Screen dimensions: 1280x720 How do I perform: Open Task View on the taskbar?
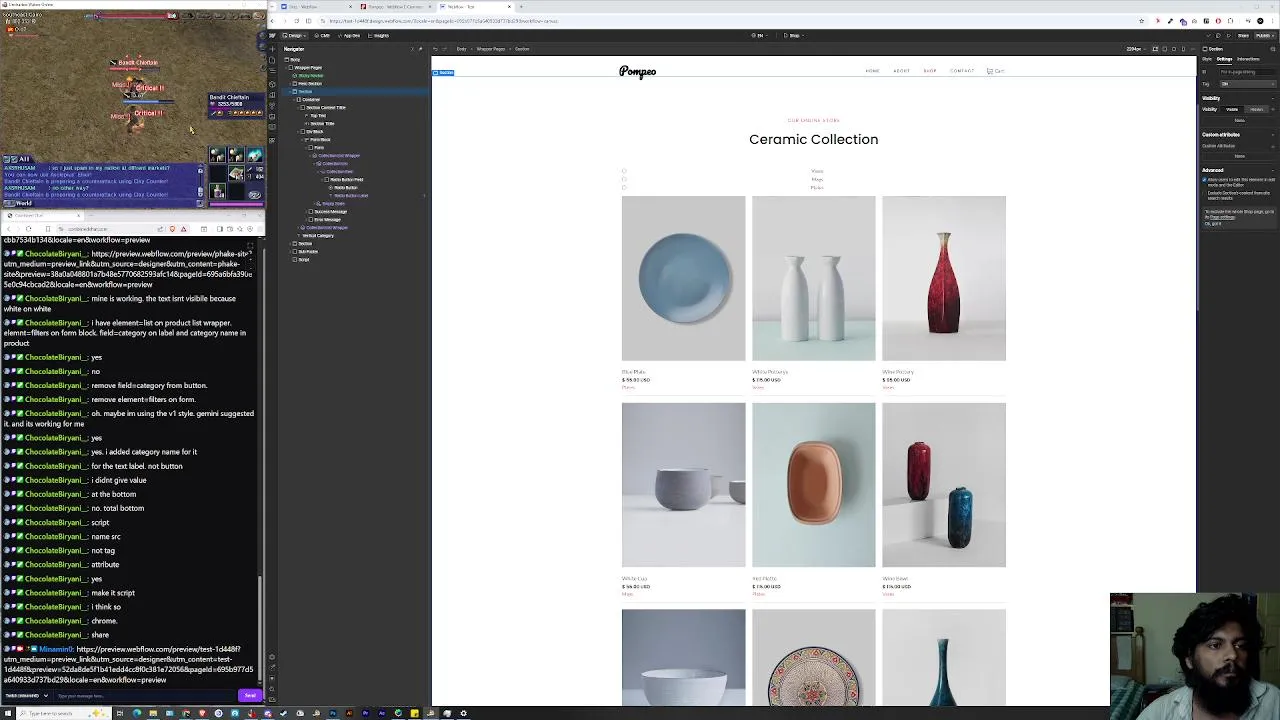(120, 713)
